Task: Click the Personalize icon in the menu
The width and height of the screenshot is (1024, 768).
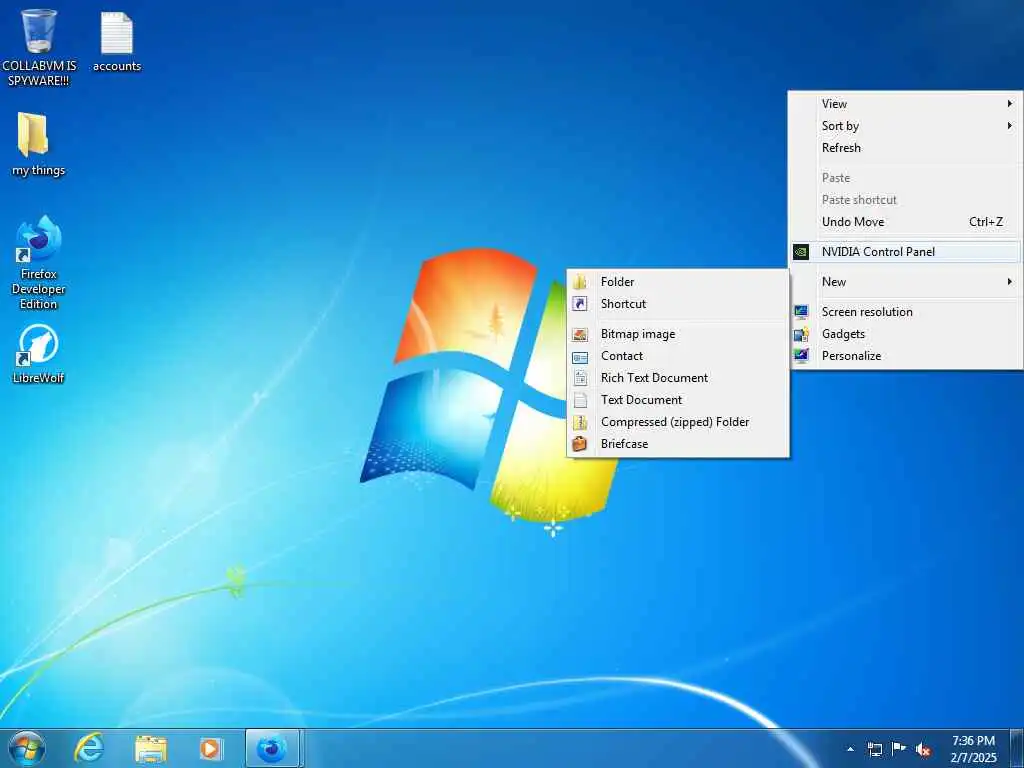Action: [x=801, y=357]
